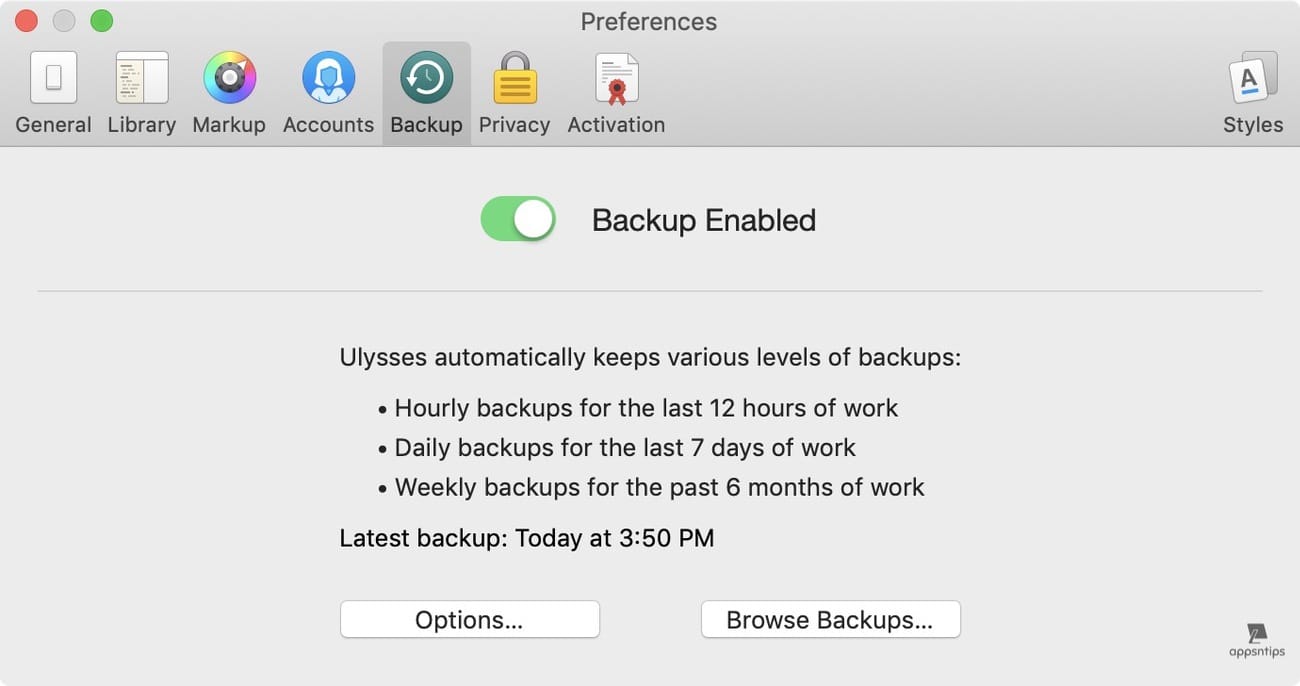Select the Library pane icon

[x=140, y=76]
